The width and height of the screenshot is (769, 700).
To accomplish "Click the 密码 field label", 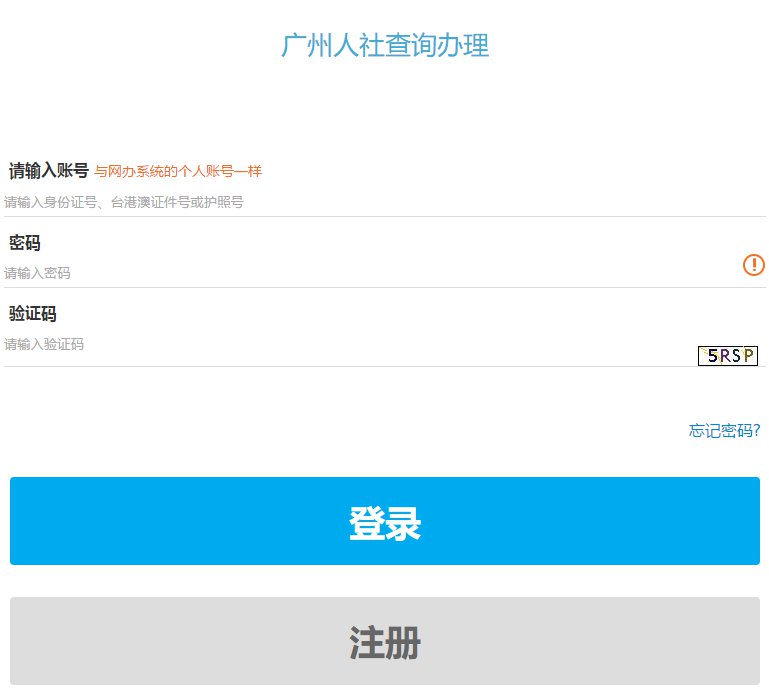I will click(25, 243).
